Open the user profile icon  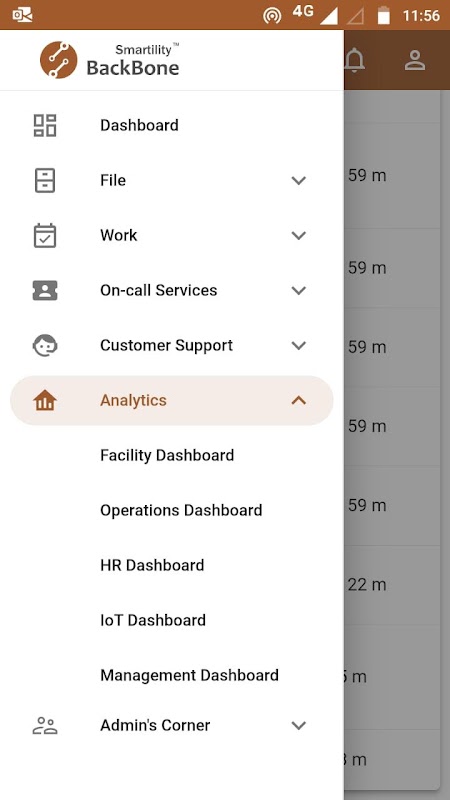pyautogui.click(x=415, y=60)
